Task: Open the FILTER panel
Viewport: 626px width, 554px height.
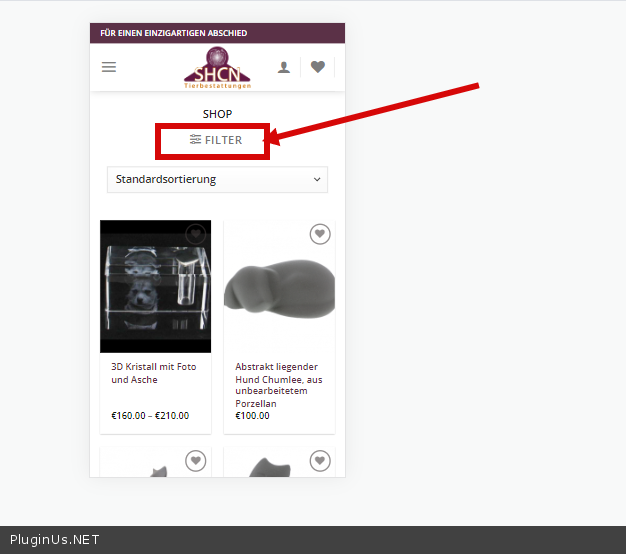Action: click(x=216, y=140)
